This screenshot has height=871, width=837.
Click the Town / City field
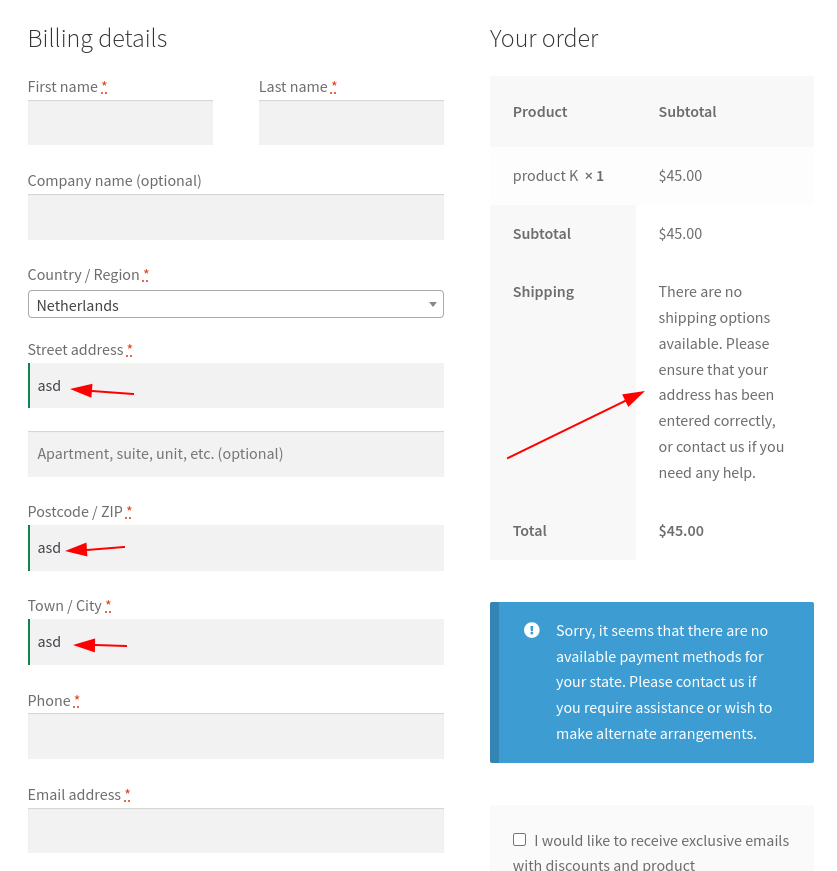pyautogui.click(x=236, y=642)
